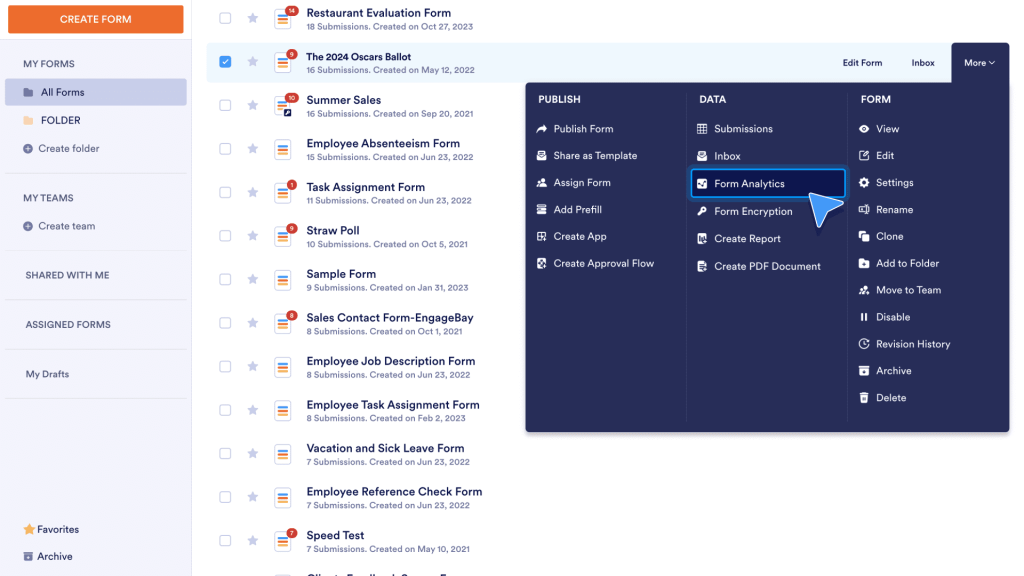Viewport: 1024px width, 576px height.
Task: Select Create PDF Document menu entry
Action: (x=767, y=267)
